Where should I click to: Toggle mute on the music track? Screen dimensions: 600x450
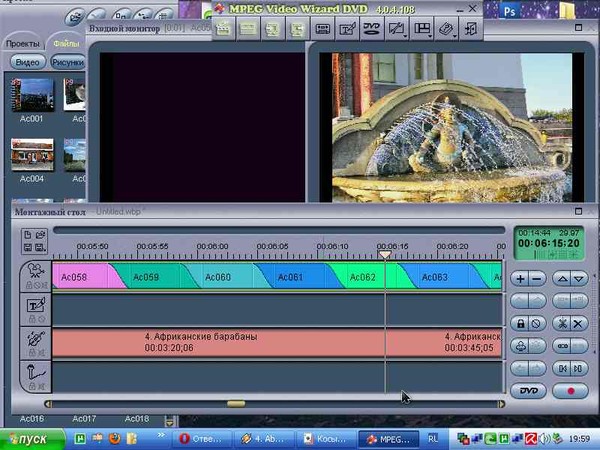pyautogui.click(x=41, y=352)
